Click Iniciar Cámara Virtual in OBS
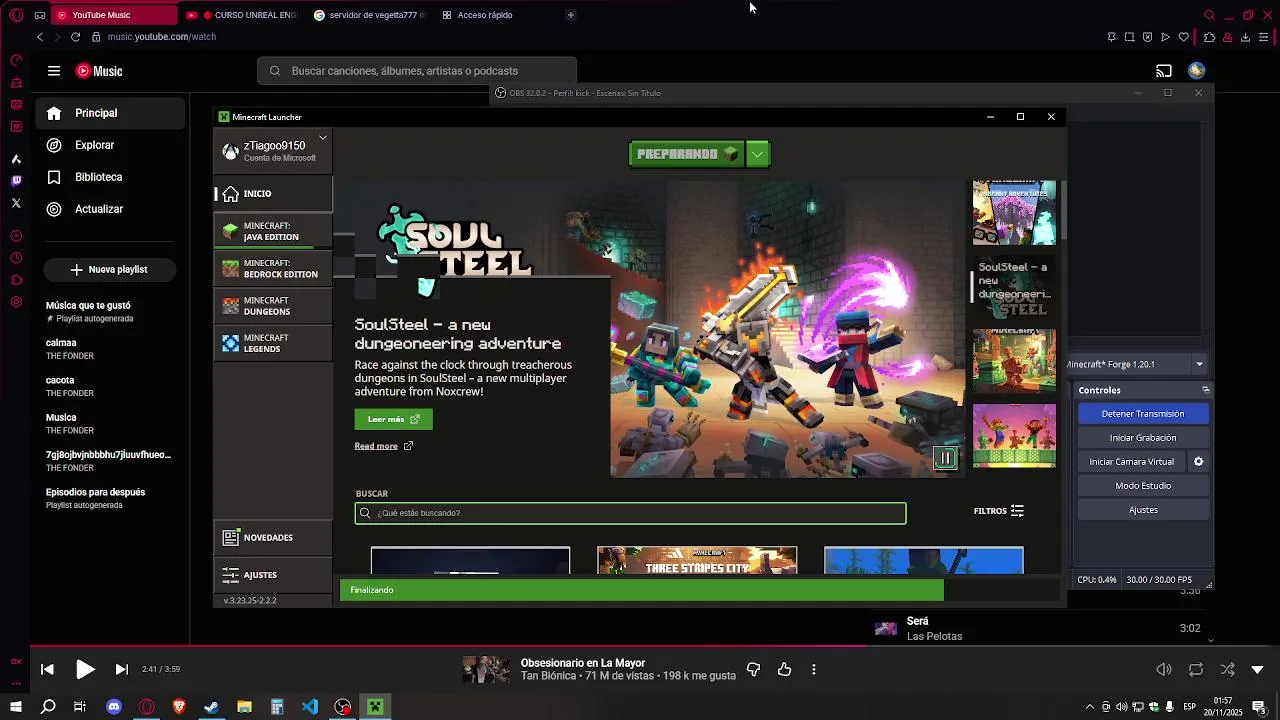Screen dimensions: 1280x720 (1131, 462)
